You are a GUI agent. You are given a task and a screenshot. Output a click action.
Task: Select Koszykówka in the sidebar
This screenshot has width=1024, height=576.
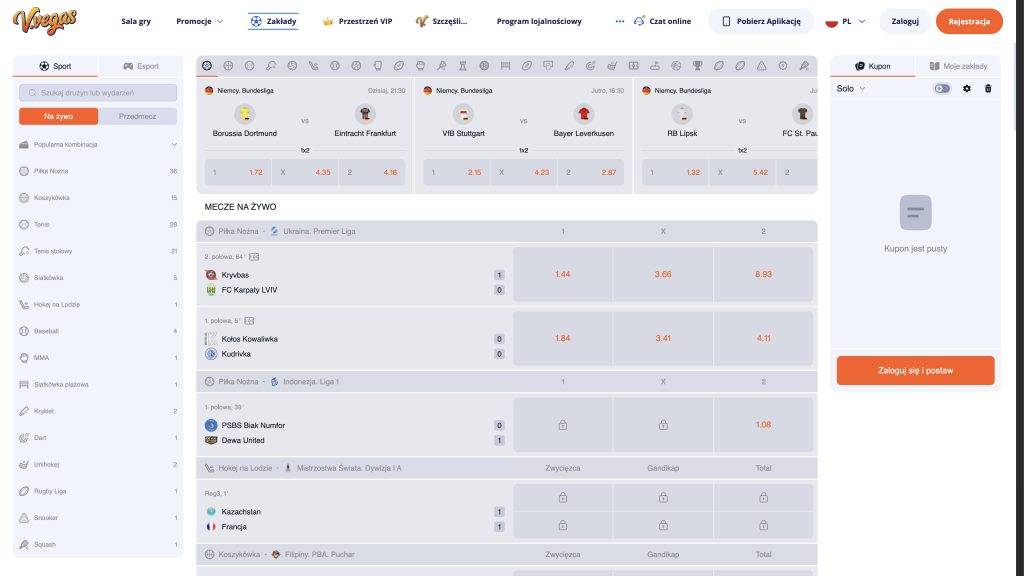click(x=98, y=198)
